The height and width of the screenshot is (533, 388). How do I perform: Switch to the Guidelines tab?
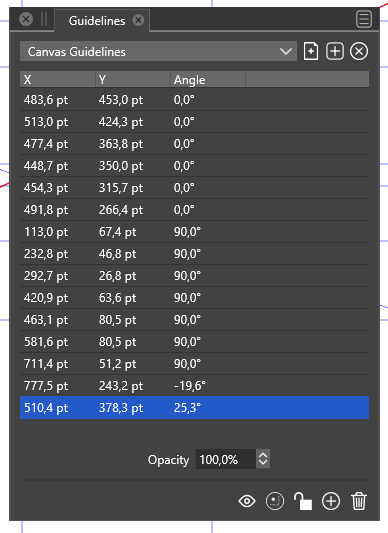pos(97,21)
